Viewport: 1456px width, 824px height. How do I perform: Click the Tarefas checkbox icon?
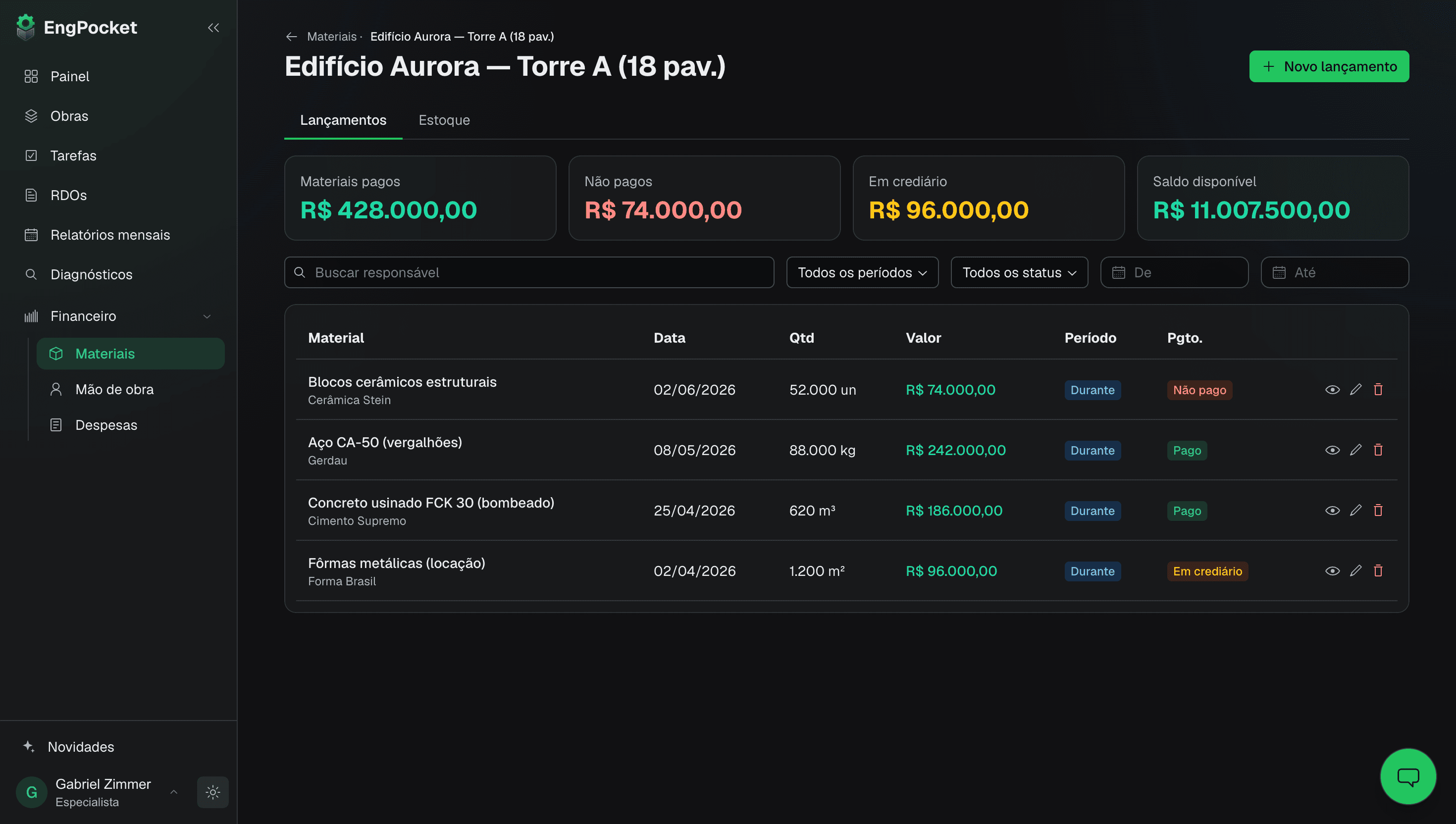[x=31, y=155]
